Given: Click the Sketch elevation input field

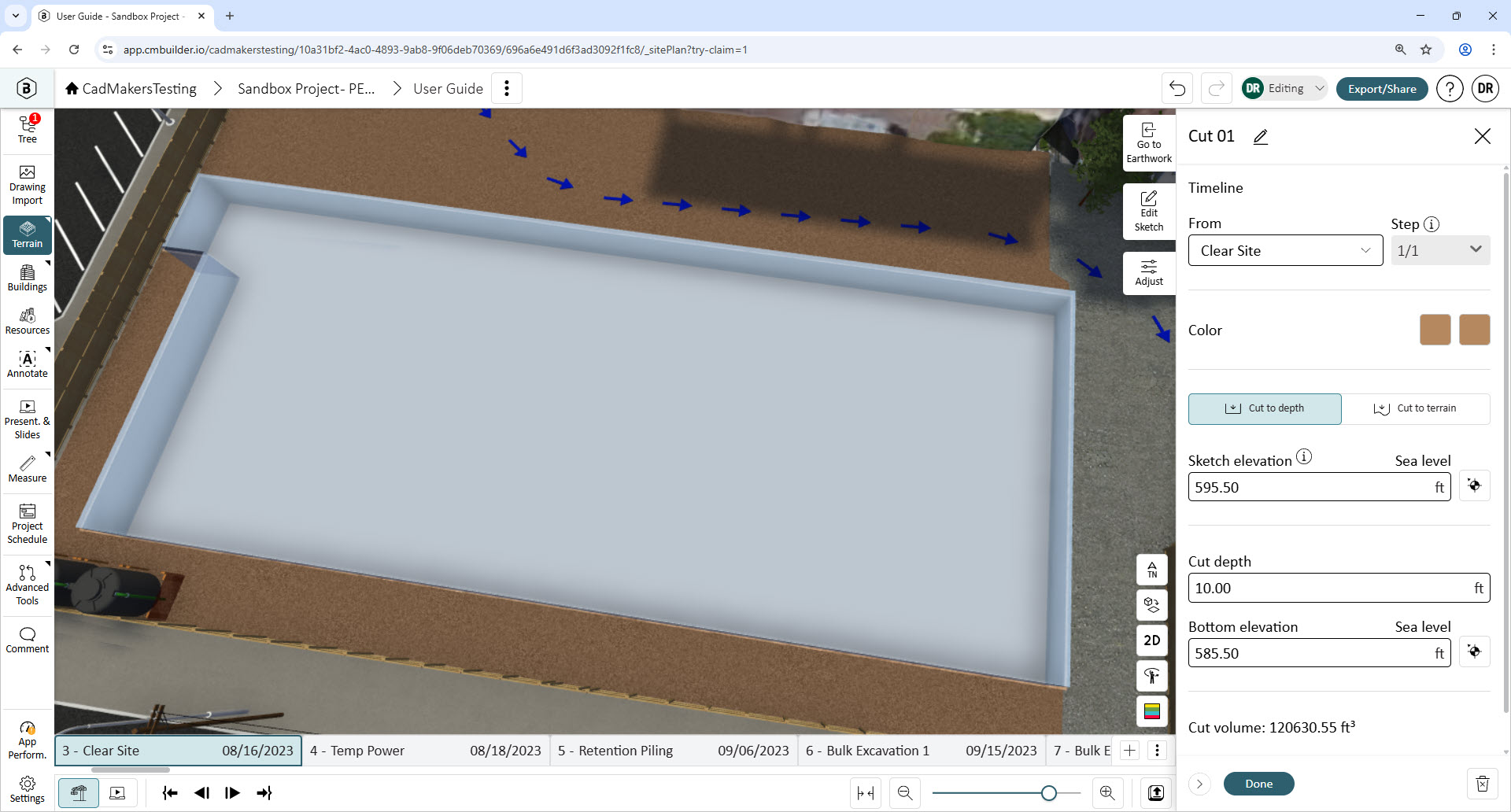Looking at the screenshot, I should [1319, 487].
